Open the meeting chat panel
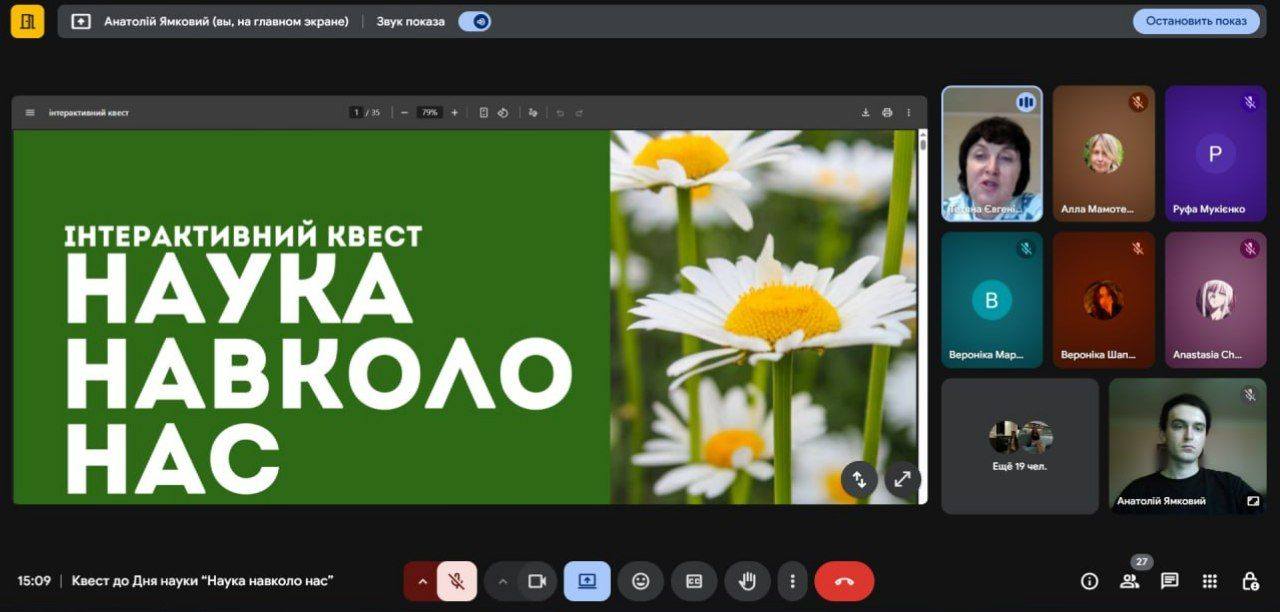The width and height of the screenshot is (1280, 612). [1169, 581]
